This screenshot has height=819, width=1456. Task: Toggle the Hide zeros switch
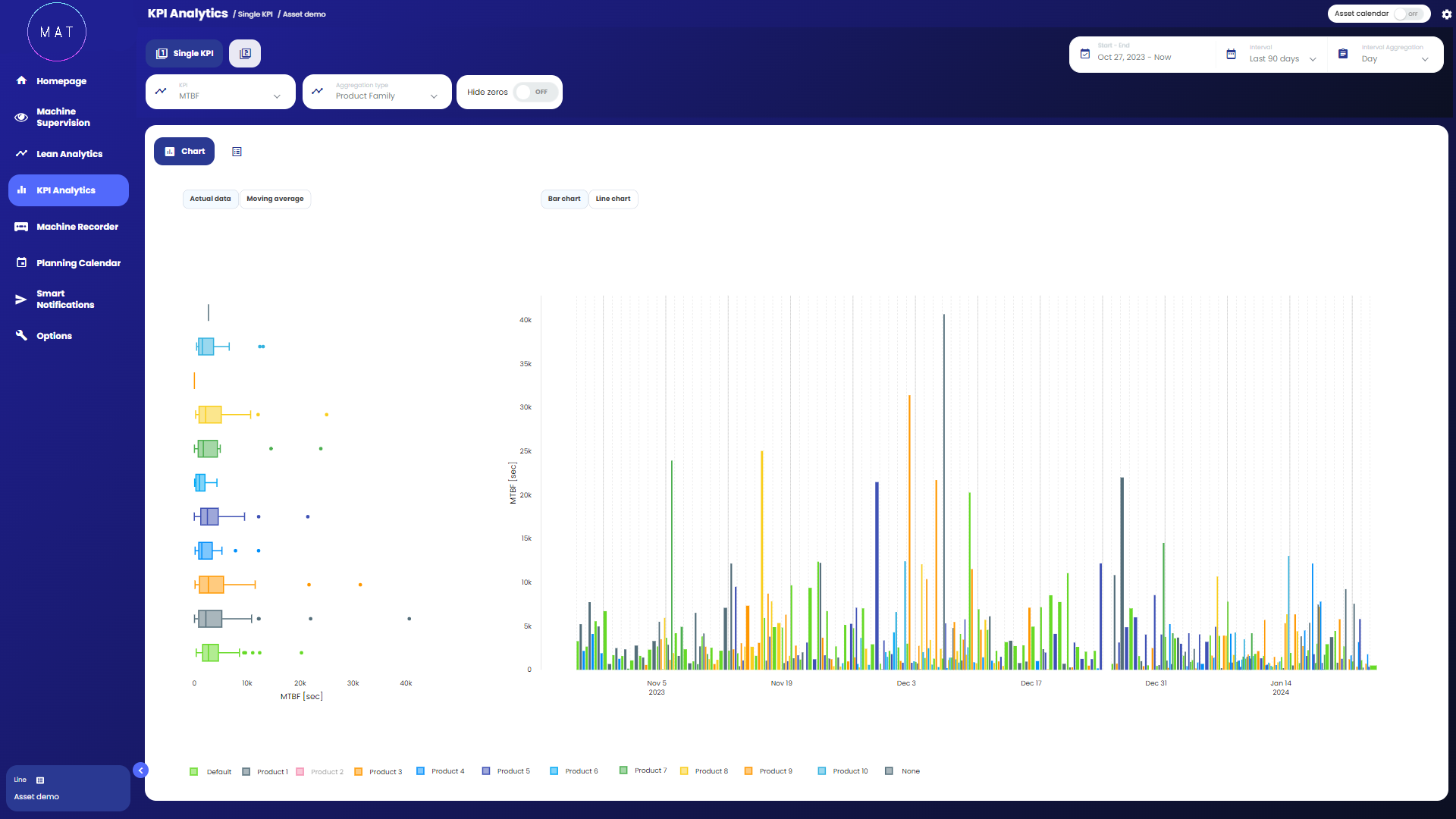[x=535, y=92]
